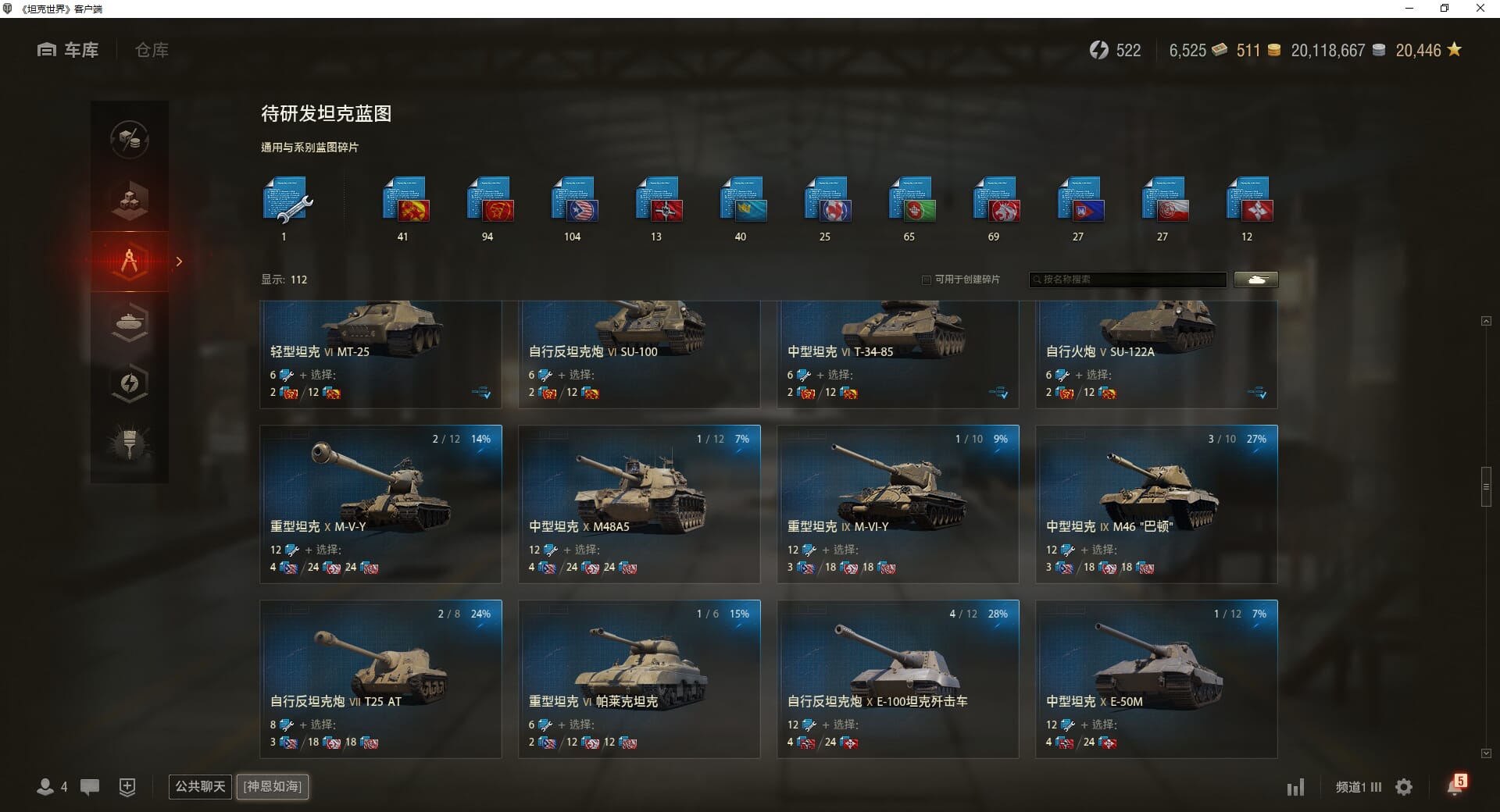Open the customization paintbrush sidebar icon
This screenshot has width=1500, height=812.
click(x=130, y=444)
